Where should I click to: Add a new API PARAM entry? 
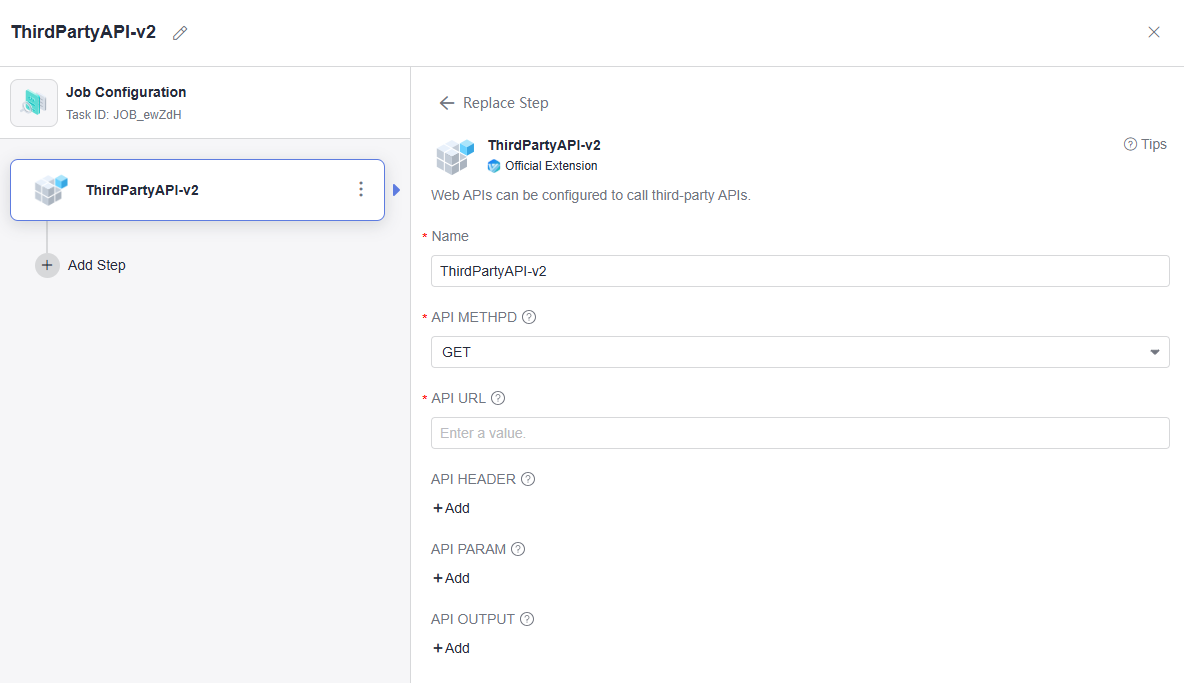point(451,578)
